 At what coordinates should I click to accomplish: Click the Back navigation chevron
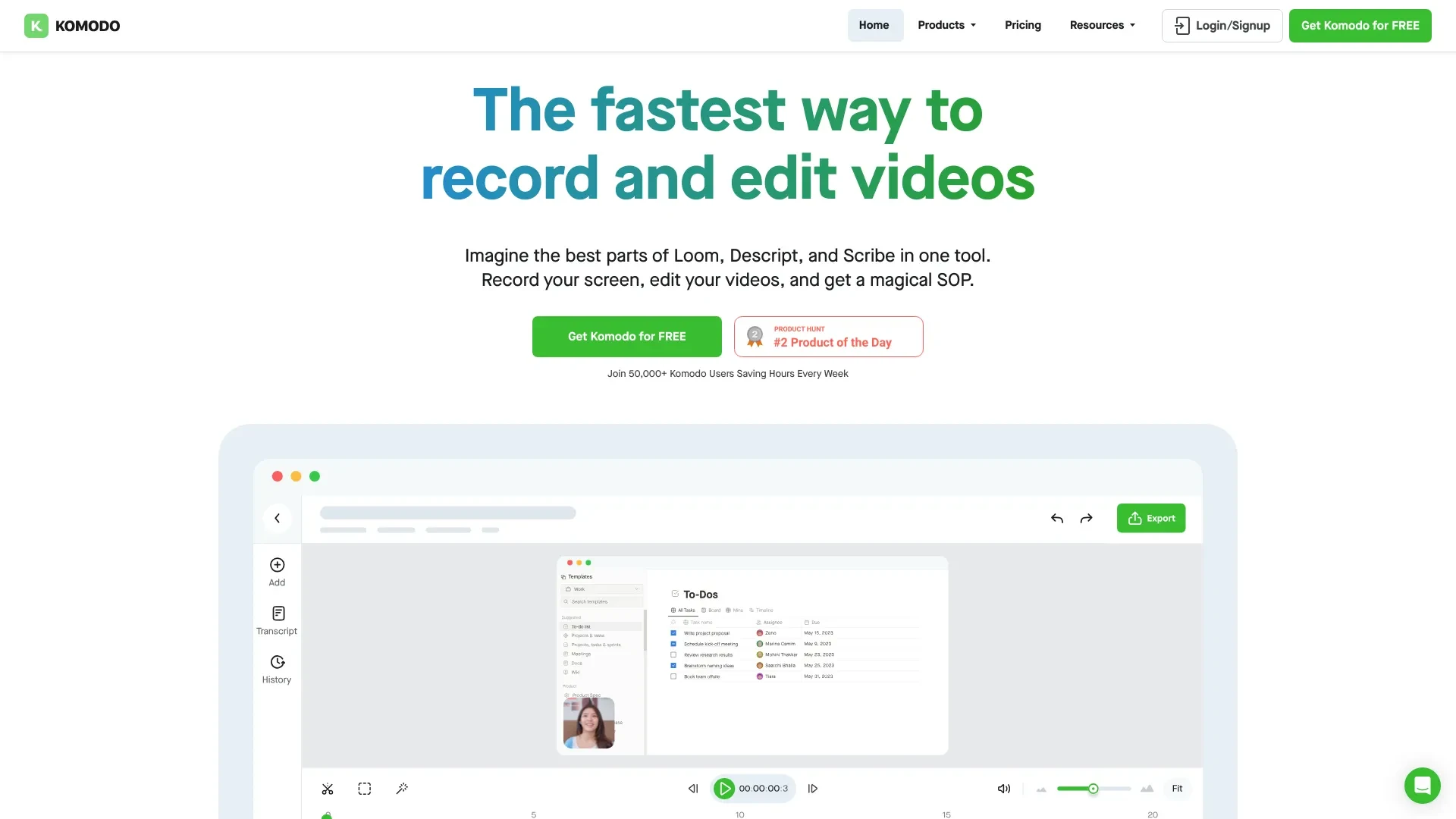(277, 518)
